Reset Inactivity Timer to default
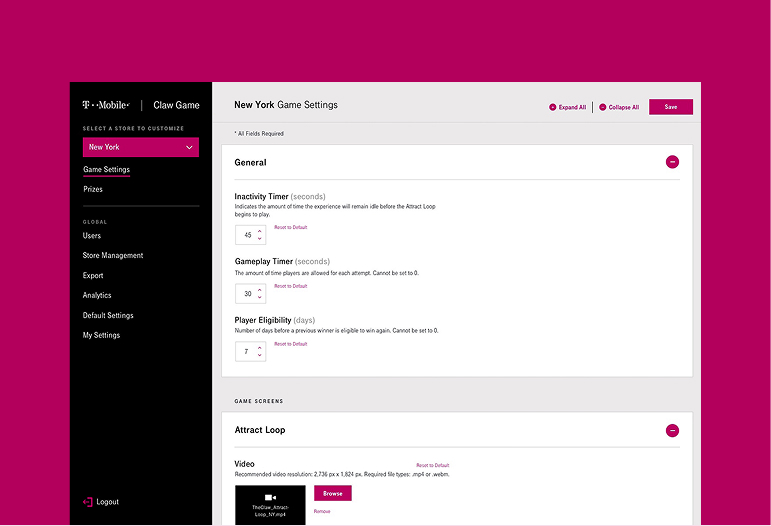 click(x=291, y=227)
